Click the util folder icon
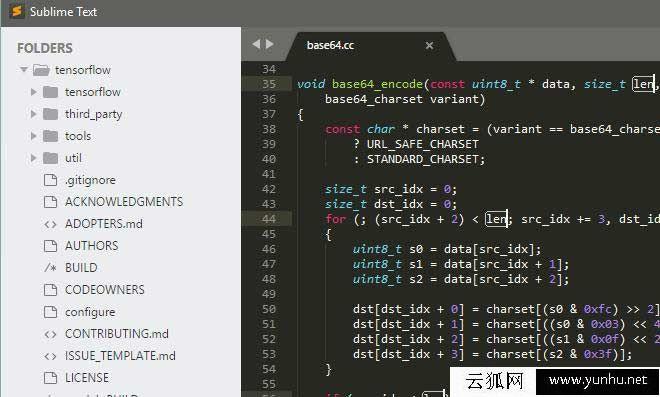This screenshot has width=660, height=397. pos(51,158)
